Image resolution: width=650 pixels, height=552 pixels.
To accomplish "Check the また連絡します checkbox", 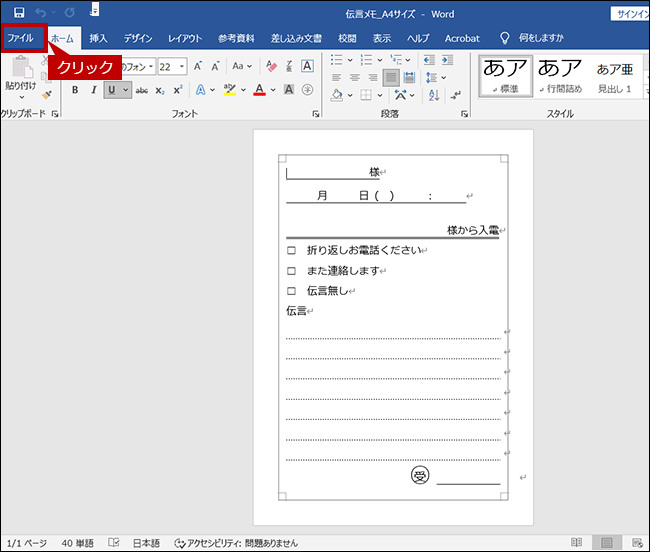I will pos(292,271).
